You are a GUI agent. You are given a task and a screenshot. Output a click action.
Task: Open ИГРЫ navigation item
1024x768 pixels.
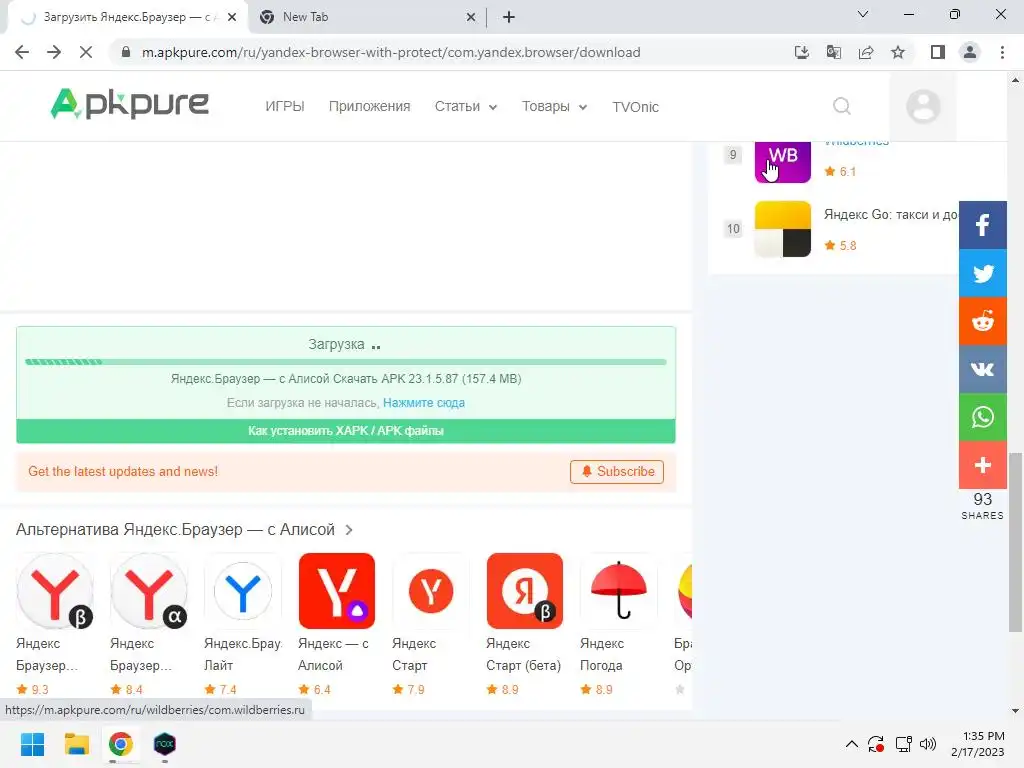click(x=285, y=106)
